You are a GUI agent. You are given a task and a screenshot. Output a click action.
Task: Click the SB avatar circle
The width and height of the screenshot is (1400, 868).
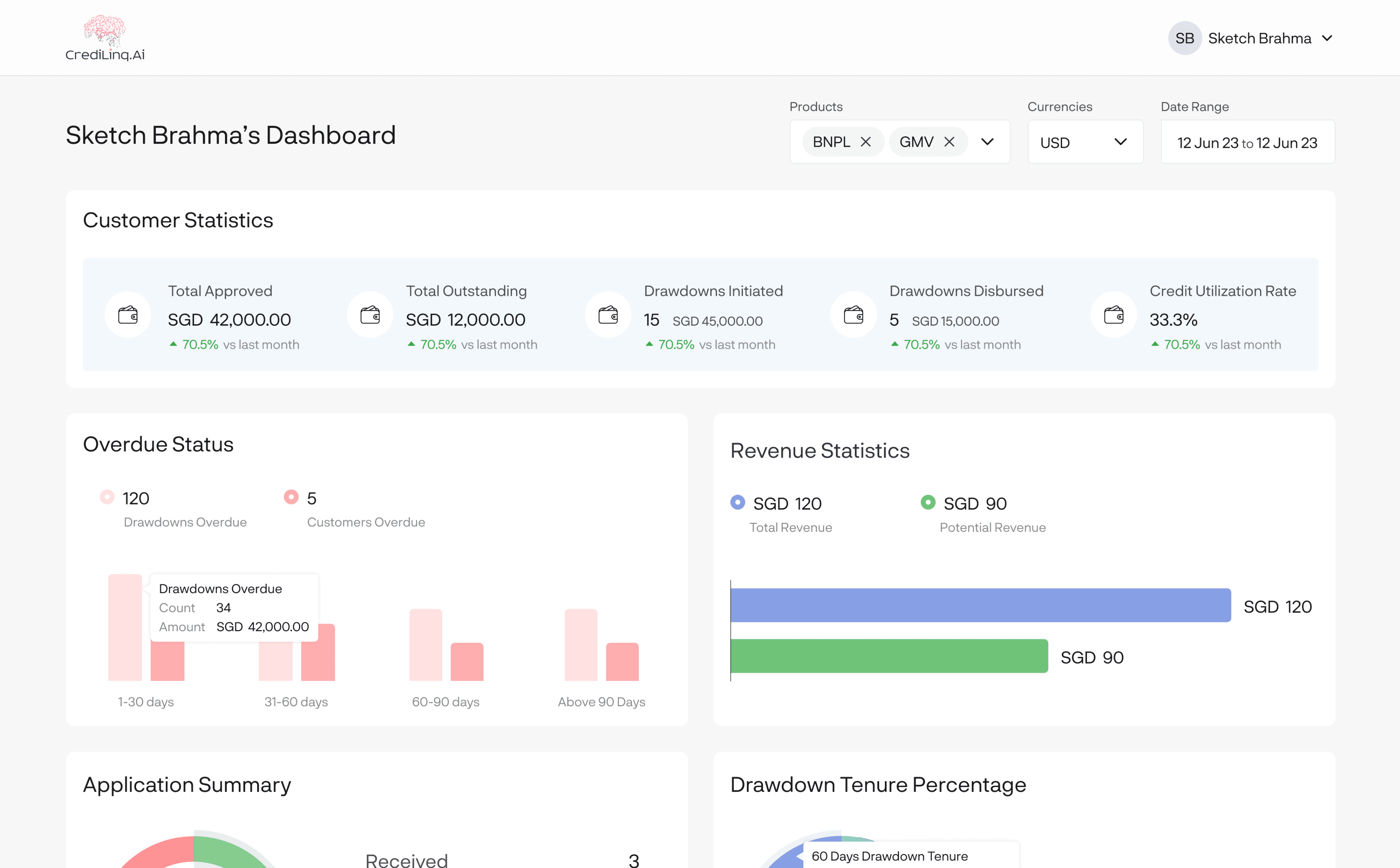pos(1185,38)
